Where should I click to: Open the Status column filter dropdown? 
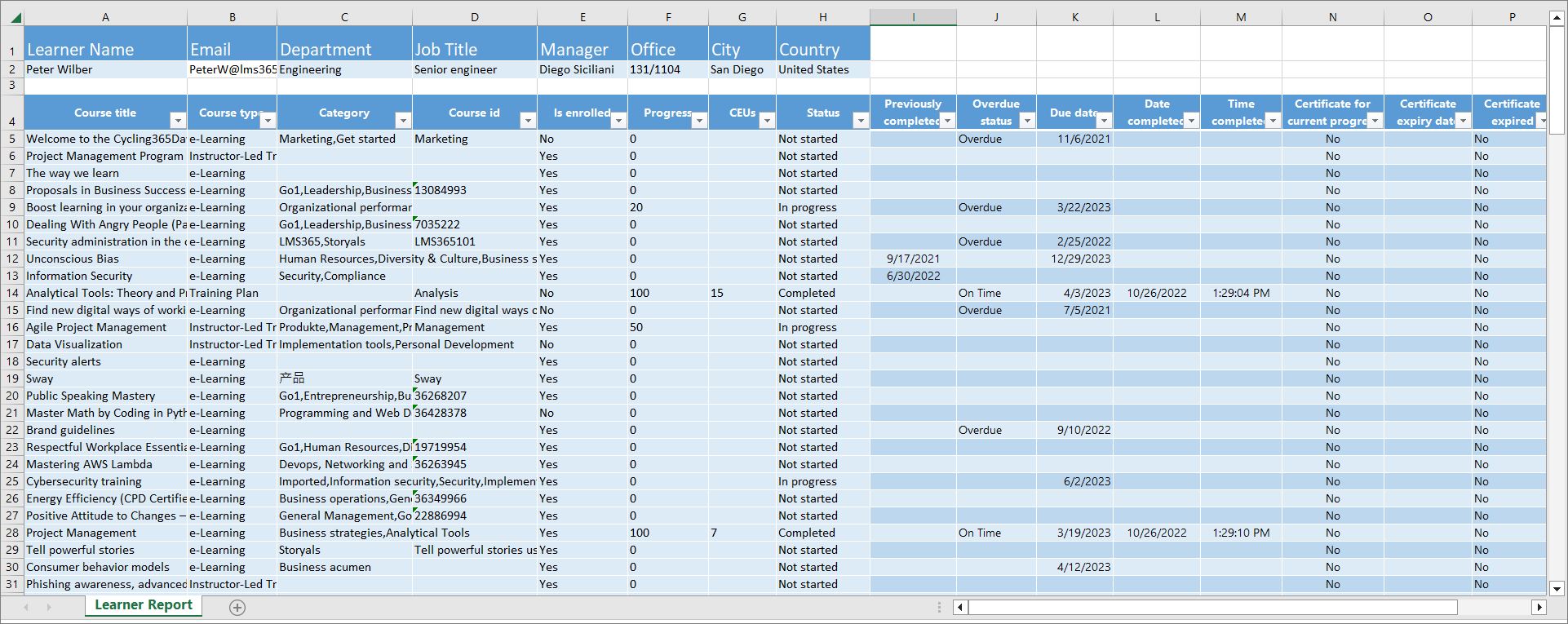[860, 121]
